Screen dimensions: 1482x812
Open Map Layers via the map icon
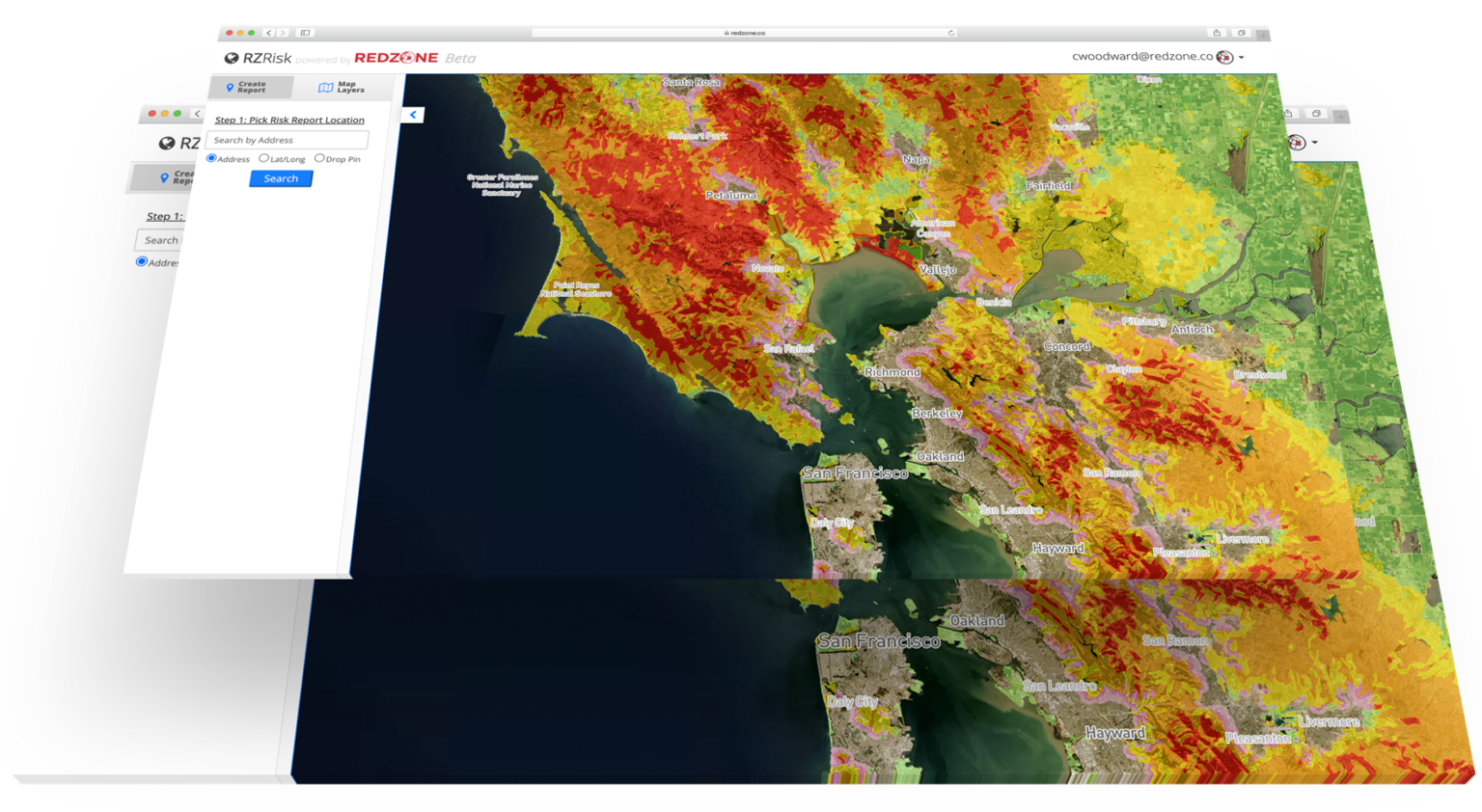coord(325,87)
